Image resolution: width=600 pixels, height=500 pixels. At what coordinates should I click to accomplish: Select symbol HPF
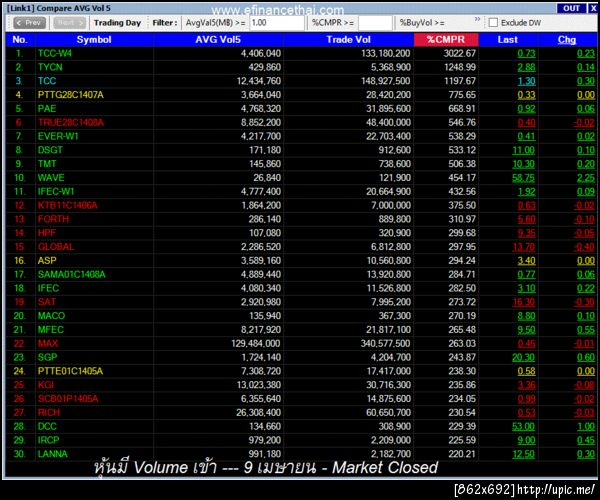(47, 233)
